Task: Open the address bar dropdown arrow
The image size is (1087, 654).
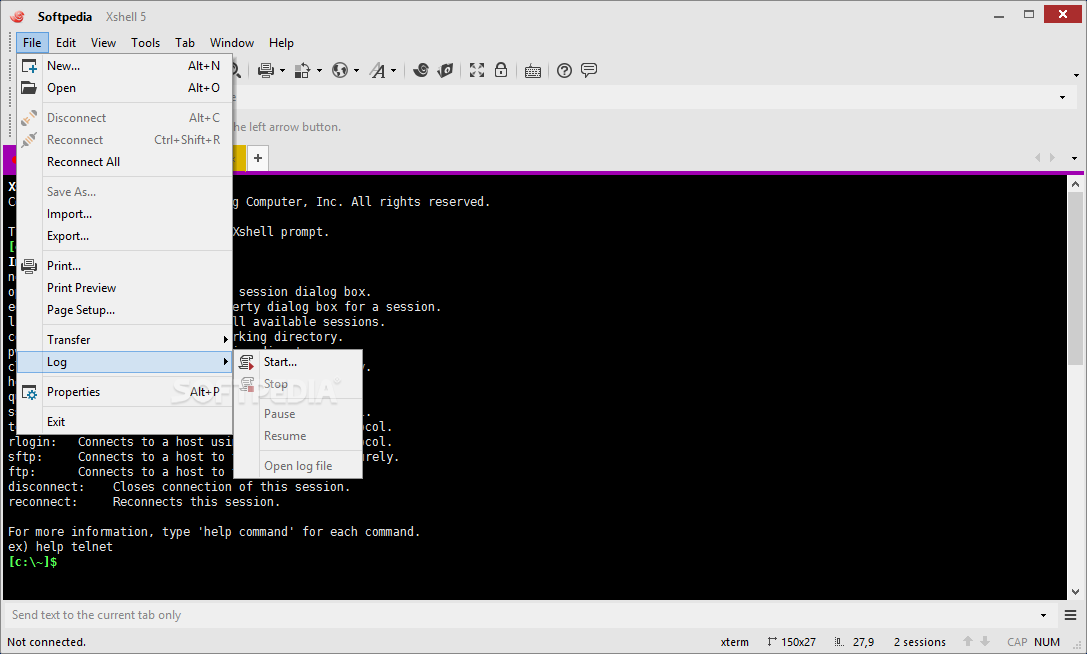Action: click(x=1062, y=98)
